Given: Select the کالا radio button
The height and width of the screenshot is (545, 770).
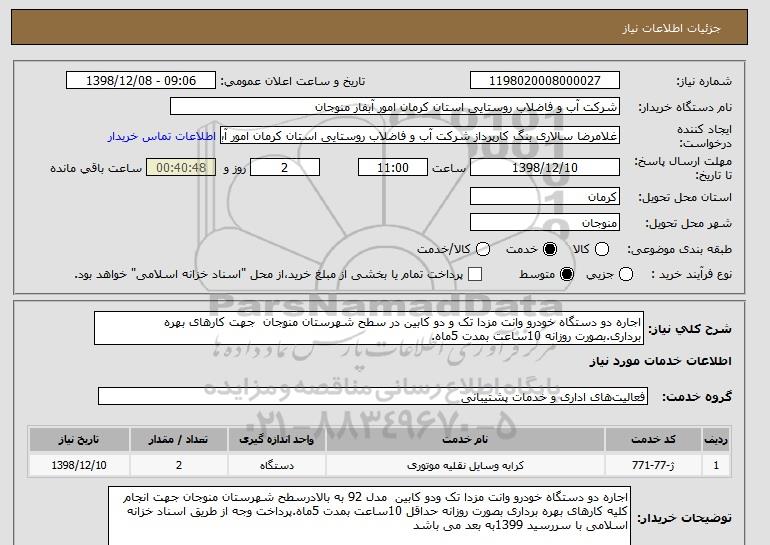Looking at the screenshot, I should [602, 249].
